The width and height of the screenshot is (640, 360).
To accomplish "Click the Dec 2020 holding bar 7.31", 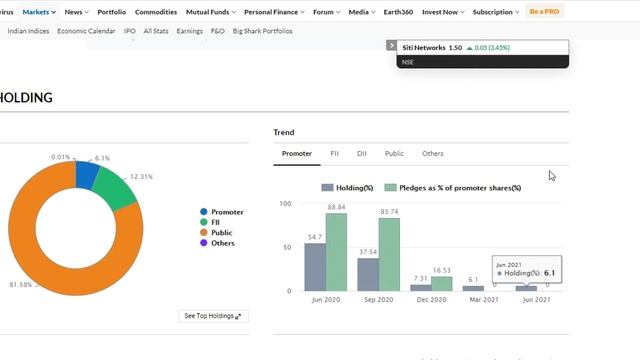I will (x=421, y=288).
